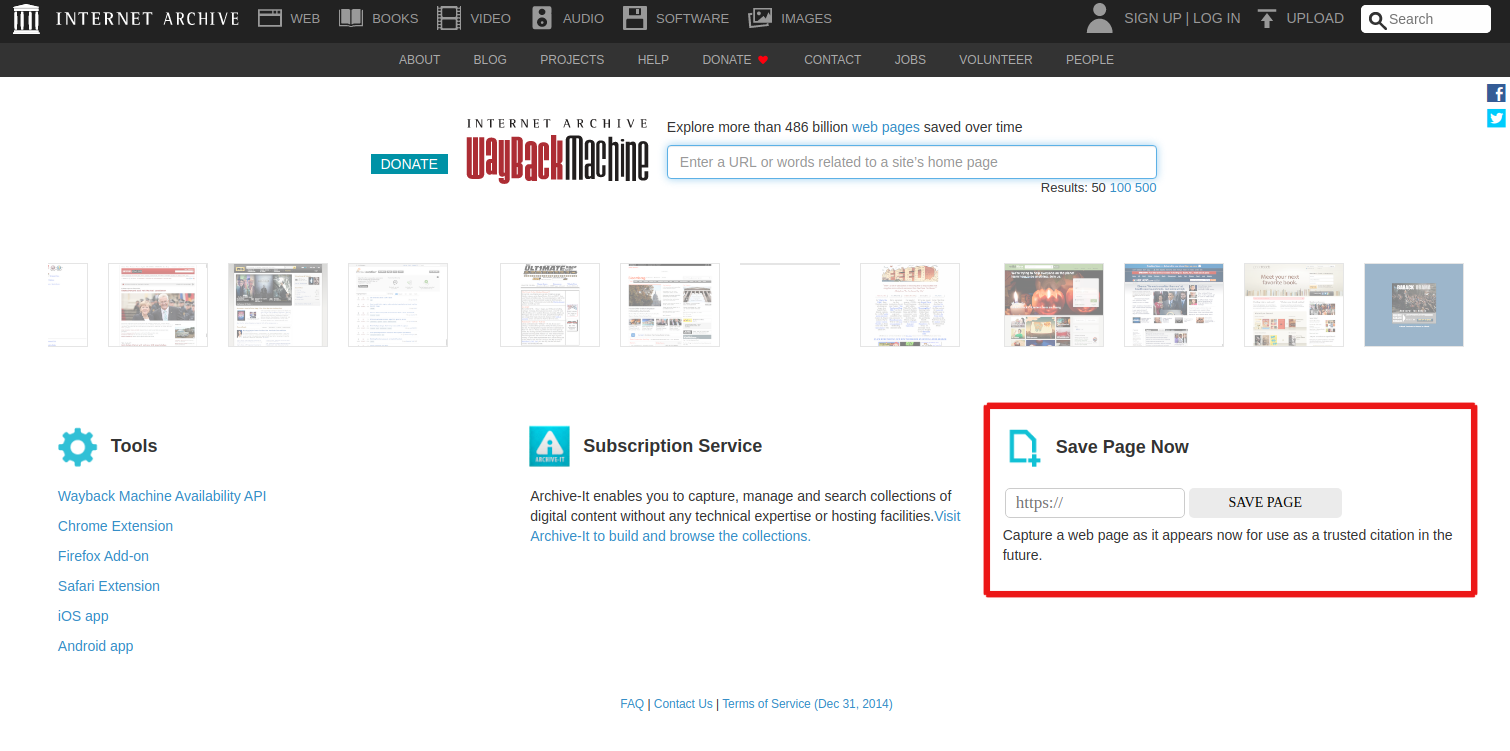Open Android app link
Screen dimensions: 1510x751
[x=95, y=646]
